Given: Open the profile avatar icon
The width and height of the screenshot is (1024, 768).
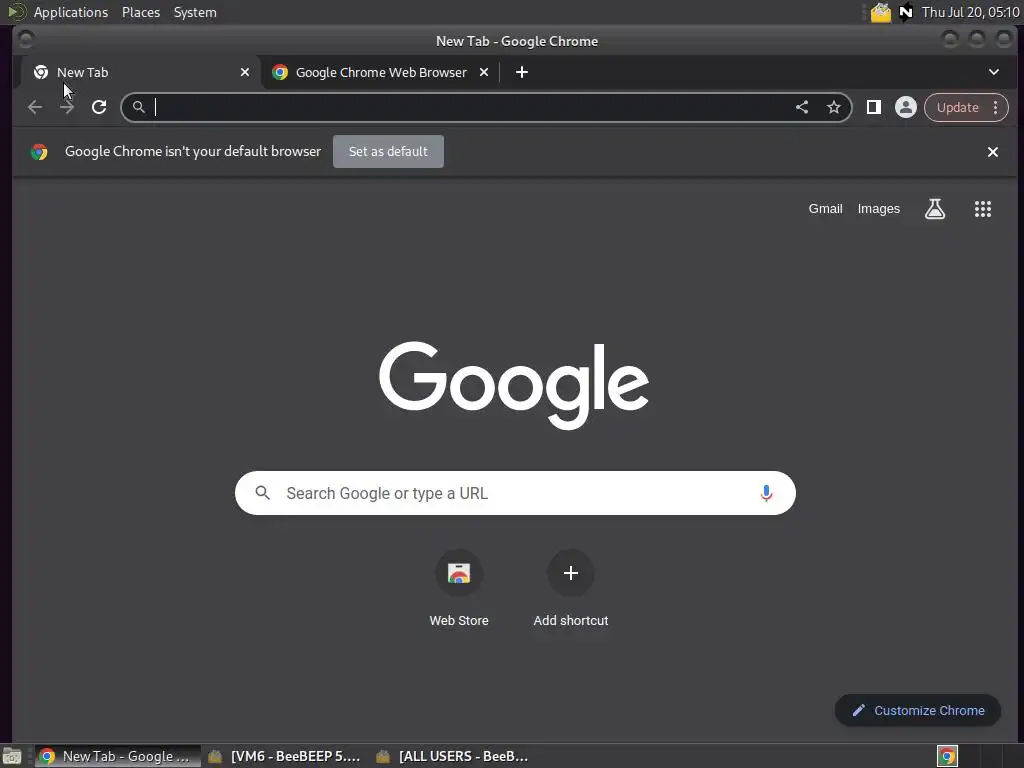Looking at the screenshot, I should pos(906,107).
